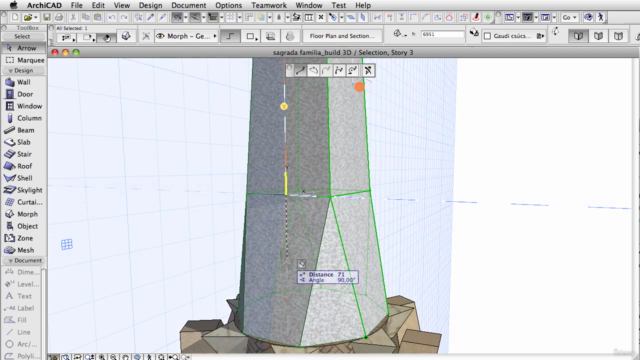Select the Stair tool

[23, 154]
